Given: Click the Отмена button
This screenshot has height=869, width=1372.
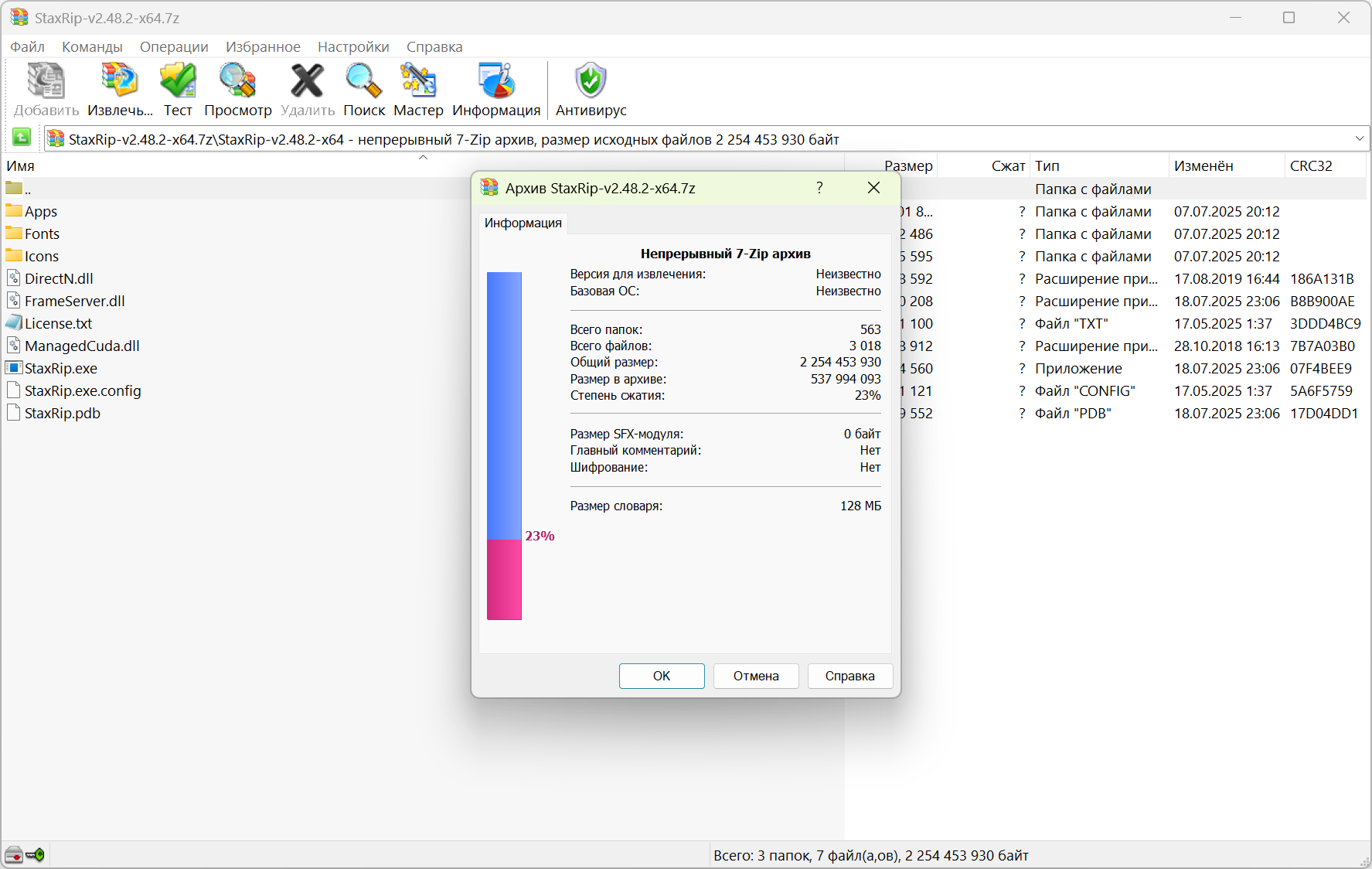Looking at the screenshot, I should click(756, 676).
